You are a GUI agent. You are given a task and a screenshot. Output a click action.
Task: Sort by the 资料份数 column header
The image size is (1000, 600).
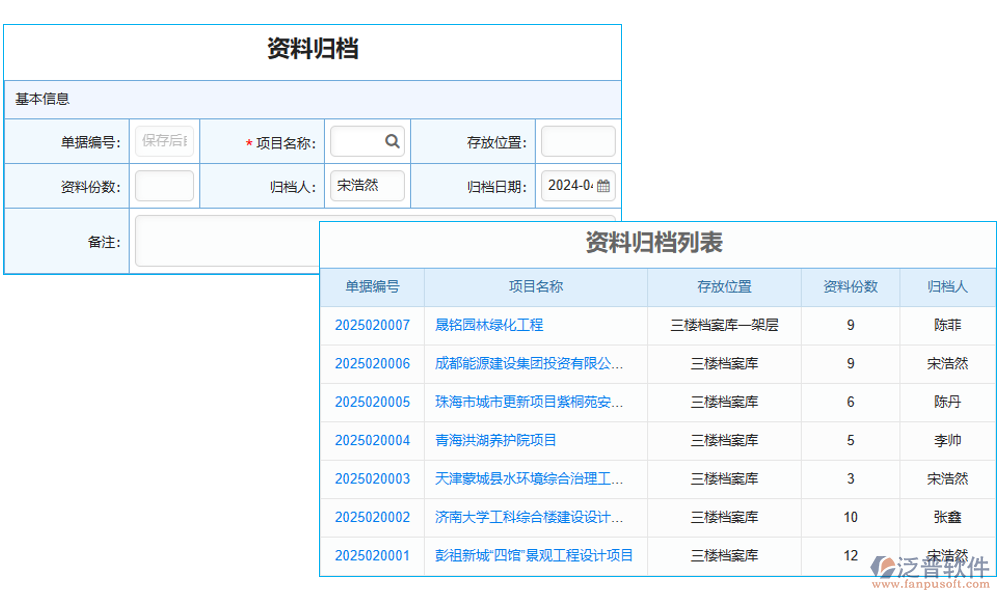coord(850,287)
